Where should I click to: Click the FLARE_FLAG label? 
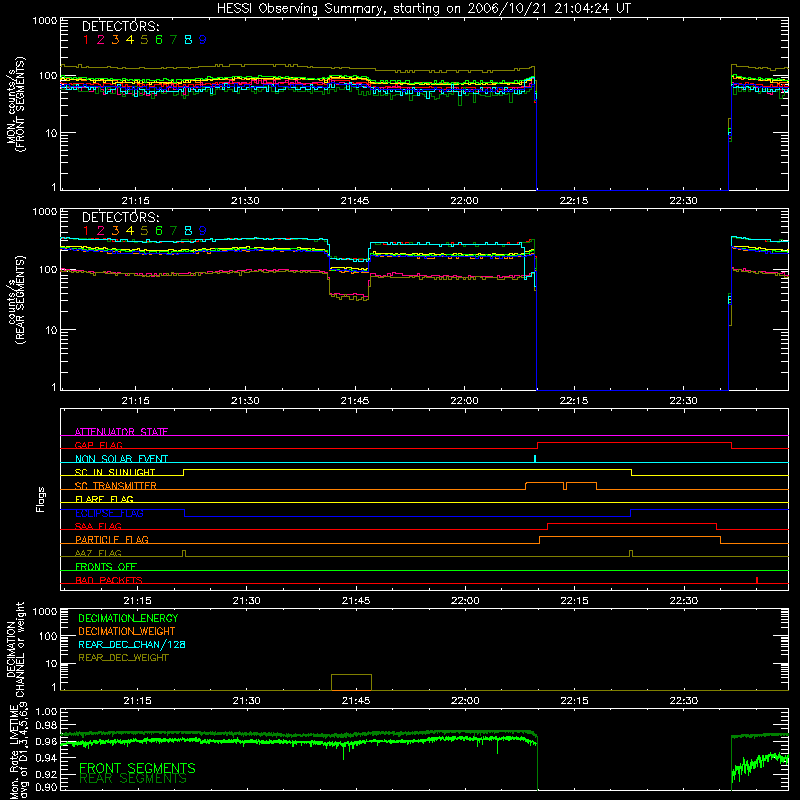[x=104, y=499]
